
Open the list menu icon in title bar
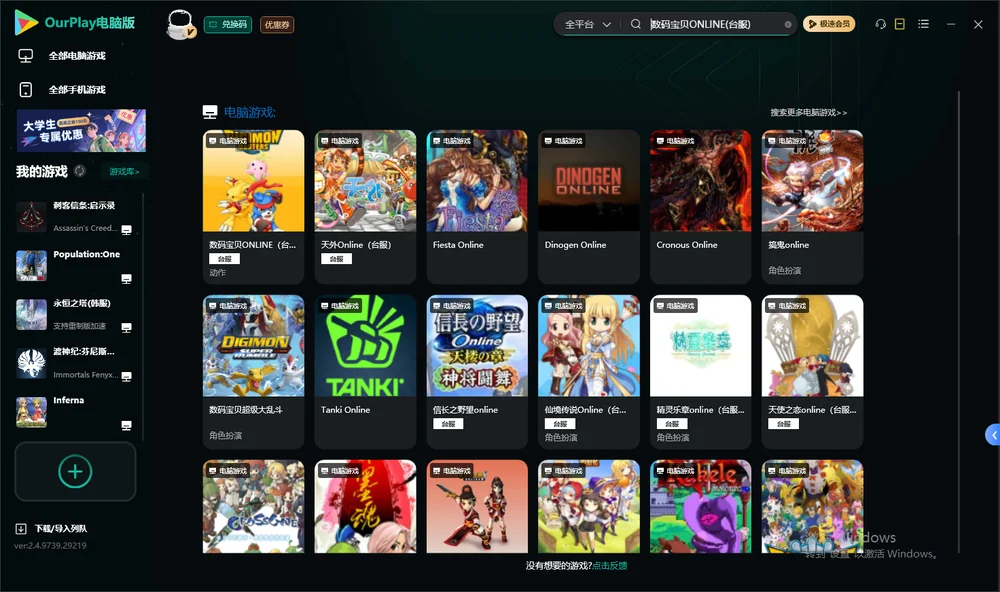pos(923,24)
